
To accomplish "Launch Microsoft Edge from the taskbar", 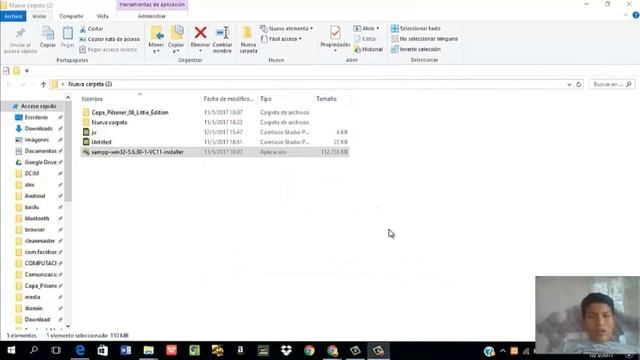I will [80, 350].
